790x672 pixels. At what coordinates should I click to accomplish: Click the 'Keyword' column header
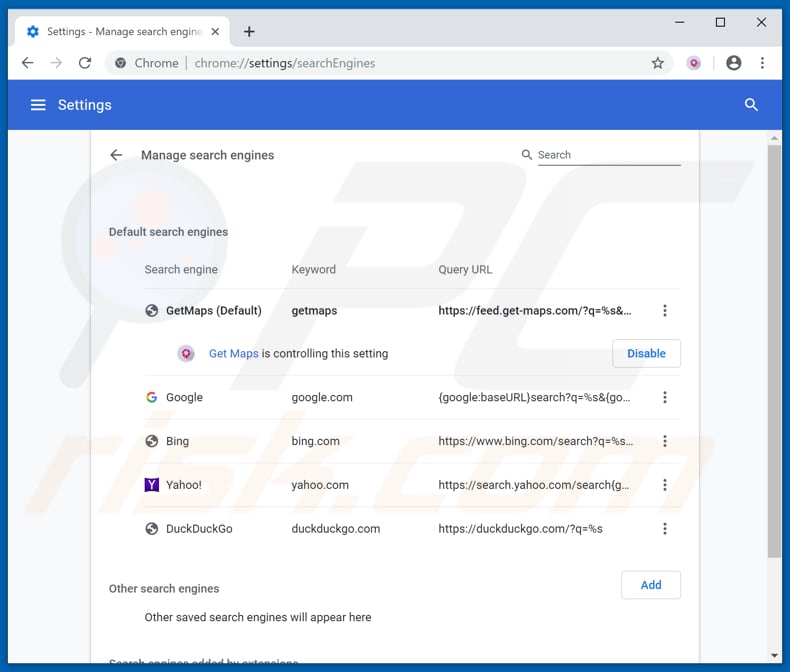click(x=313, y=270)
